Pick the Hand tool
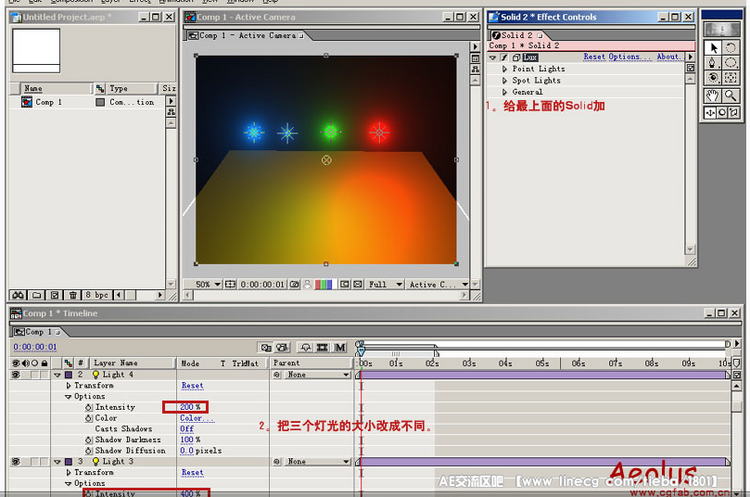Screen dimensions: 750x497 pyautogui.click(x=713, y=96)
